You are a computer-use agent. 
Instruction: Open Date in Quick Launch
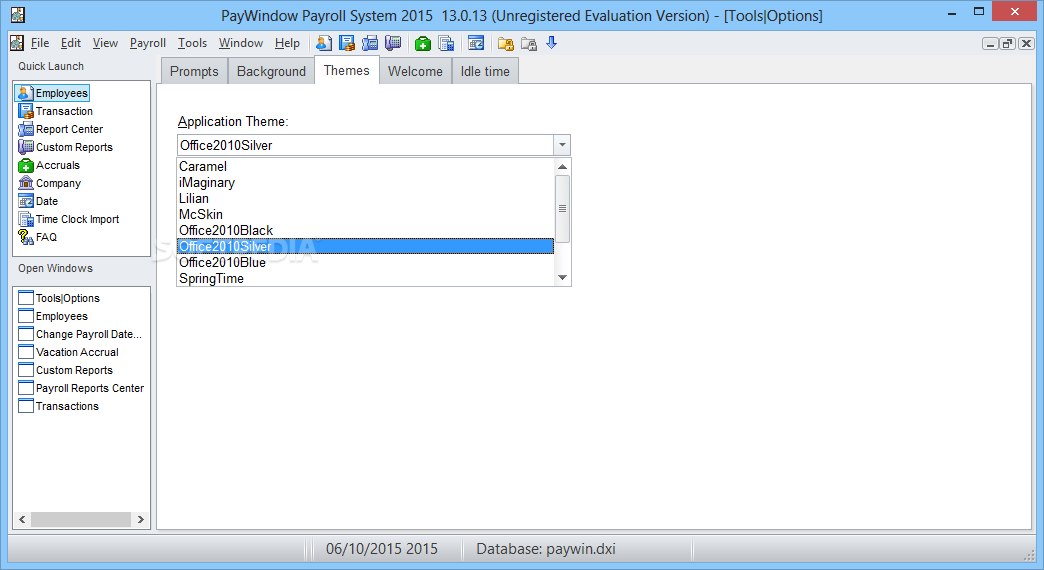tap(38, 201)
